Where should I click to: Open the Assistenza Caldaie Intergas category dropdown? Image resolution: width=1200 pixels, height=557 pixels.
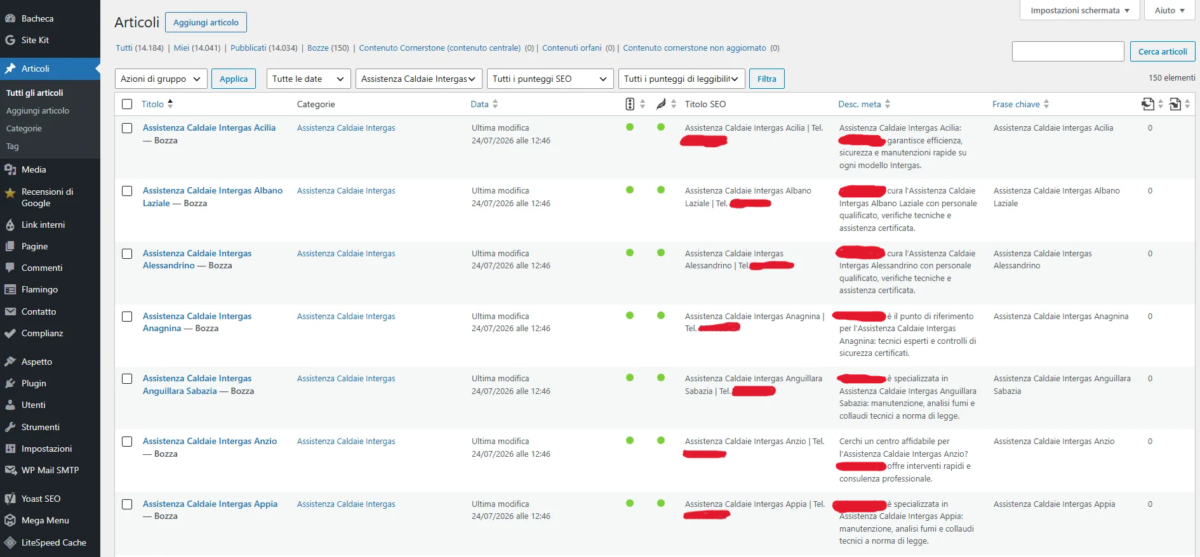[419, 78]
